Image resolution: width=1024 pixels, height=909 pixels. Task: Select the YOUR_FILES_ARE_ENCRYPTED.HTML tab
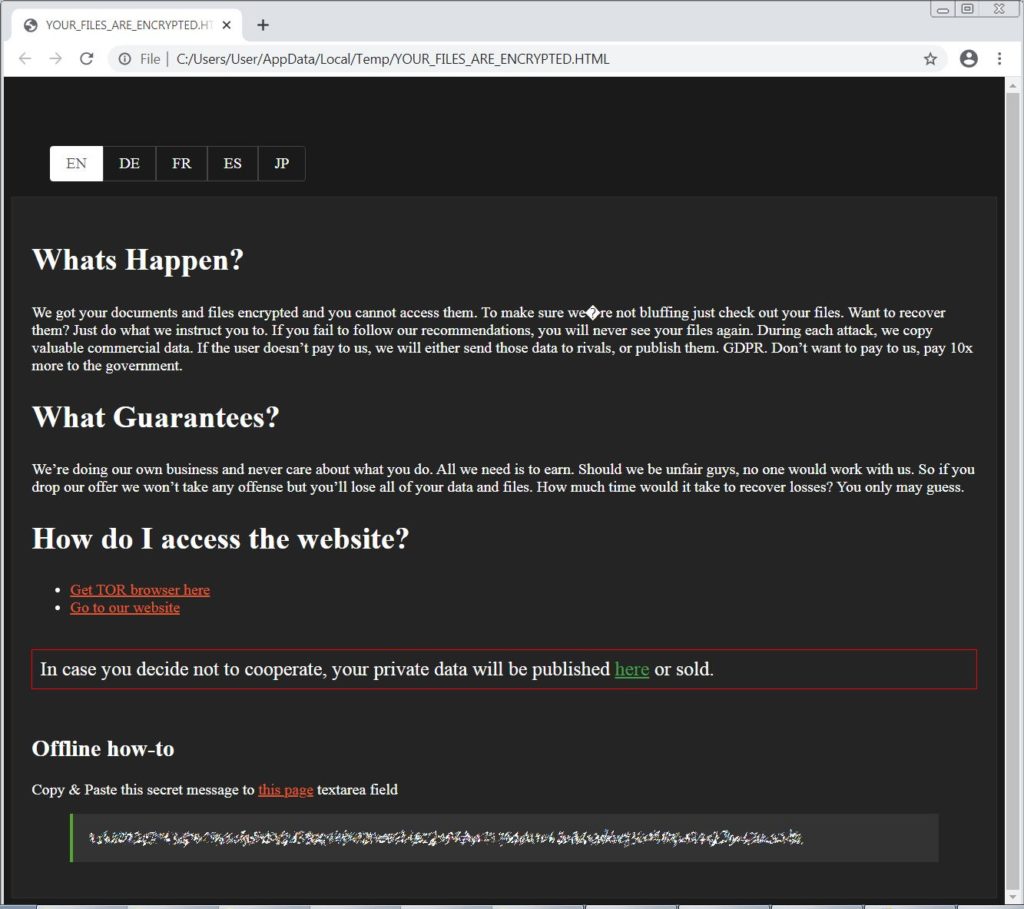pos(127,25)
